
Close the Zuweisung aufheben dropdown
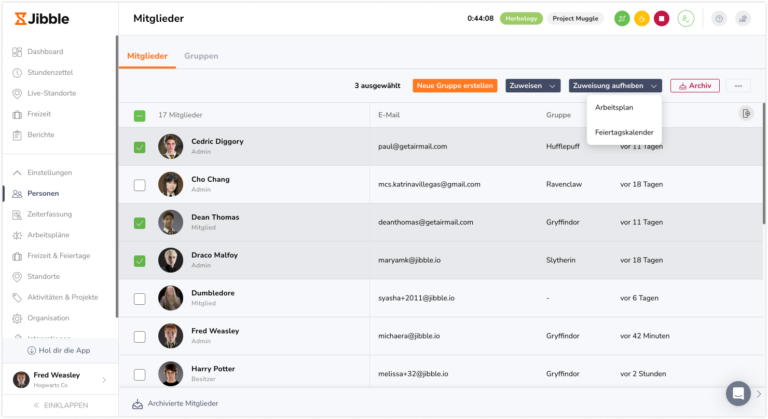615,86
